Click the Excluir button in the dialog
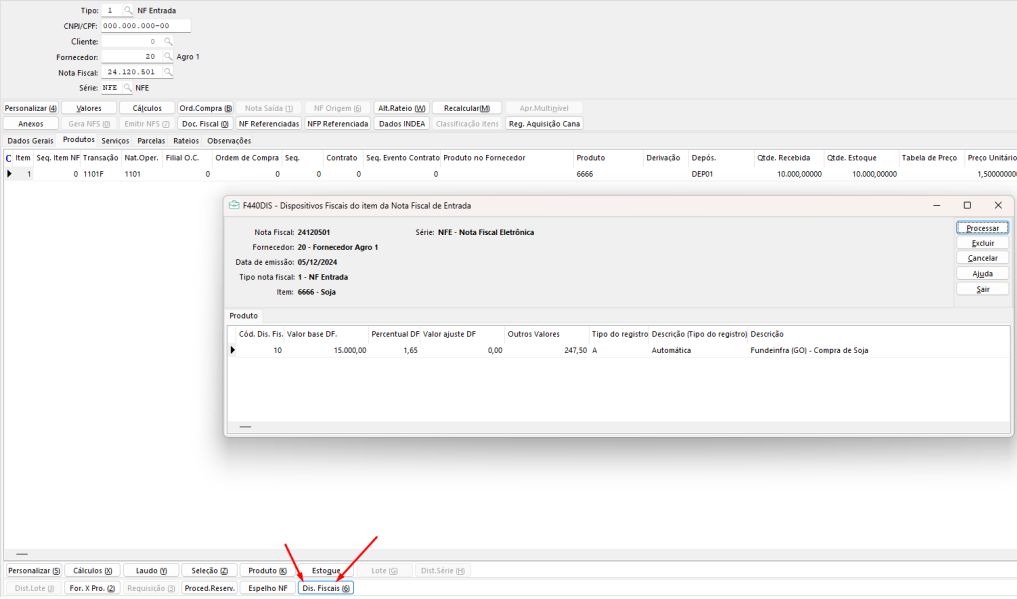This screenshot has width=1017, height=599. click(983, 243)
